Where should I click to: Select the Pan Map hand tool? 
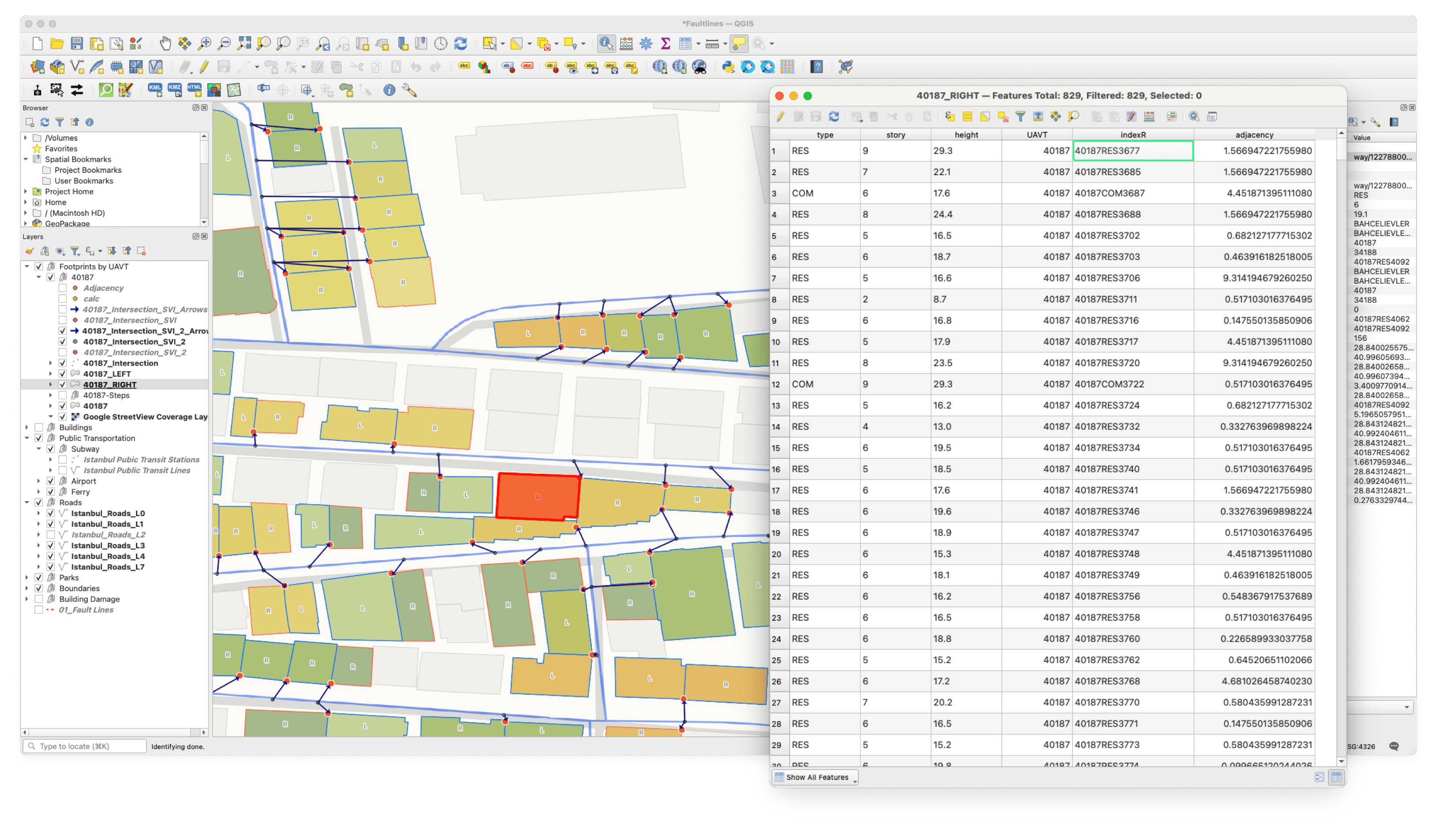pos(165,43)
